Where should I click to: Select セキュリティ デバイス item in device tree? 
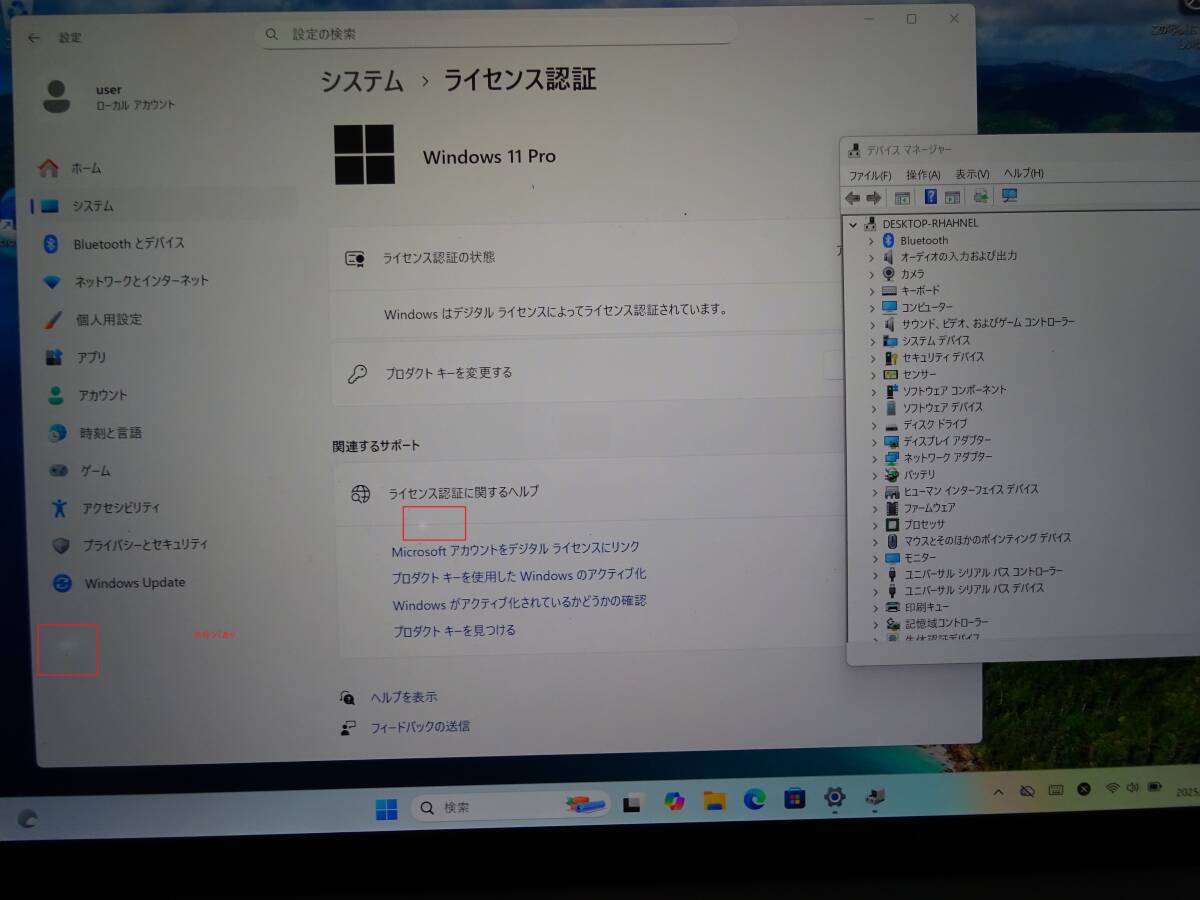click(943, 357)
